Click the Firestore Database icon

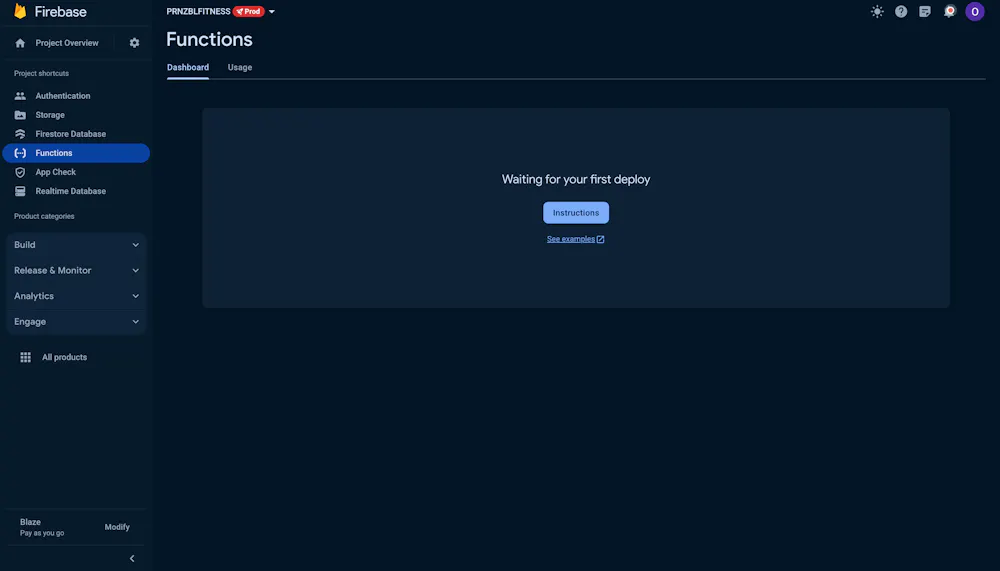coord(20,134)
